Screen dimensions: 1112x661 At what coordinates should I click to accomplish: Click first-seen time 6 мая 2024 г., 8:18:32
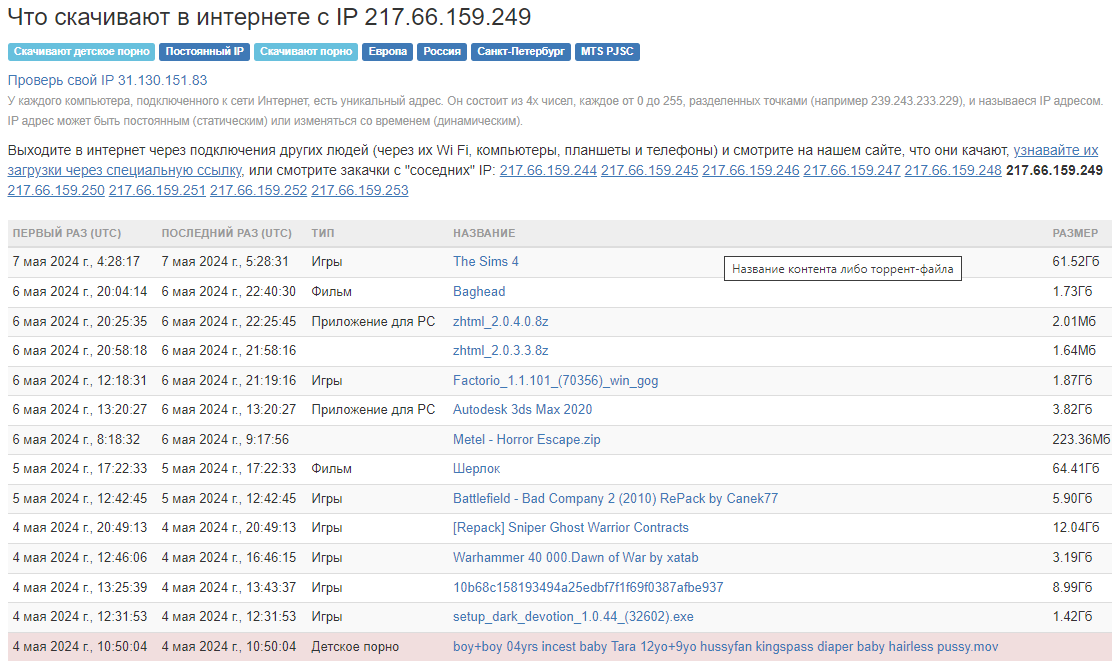(76, 440)
